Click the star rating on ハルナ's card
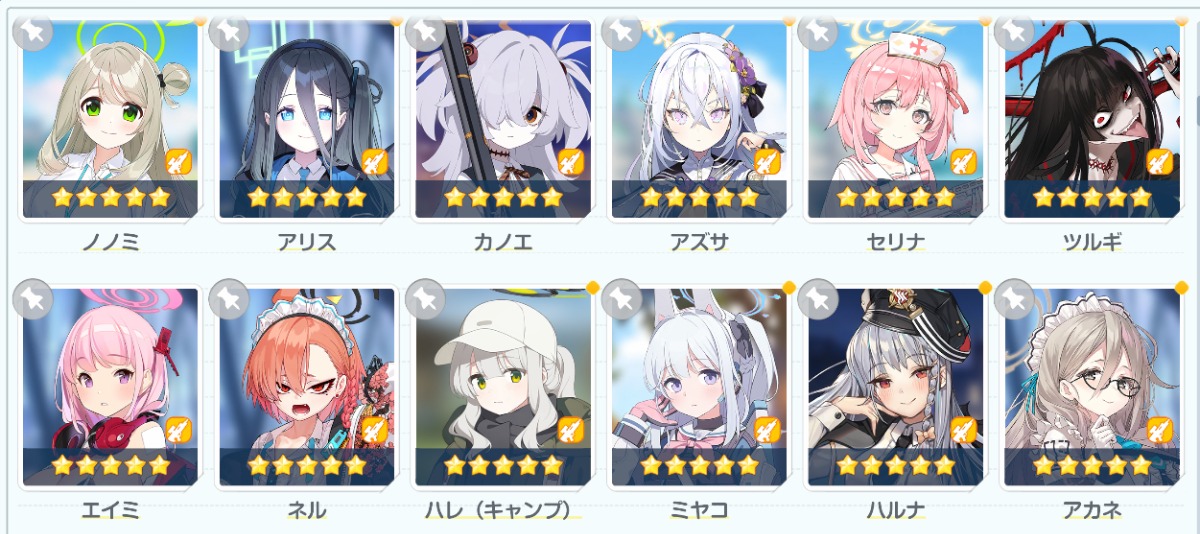The image size is (1200, 534). pos(894,466)
